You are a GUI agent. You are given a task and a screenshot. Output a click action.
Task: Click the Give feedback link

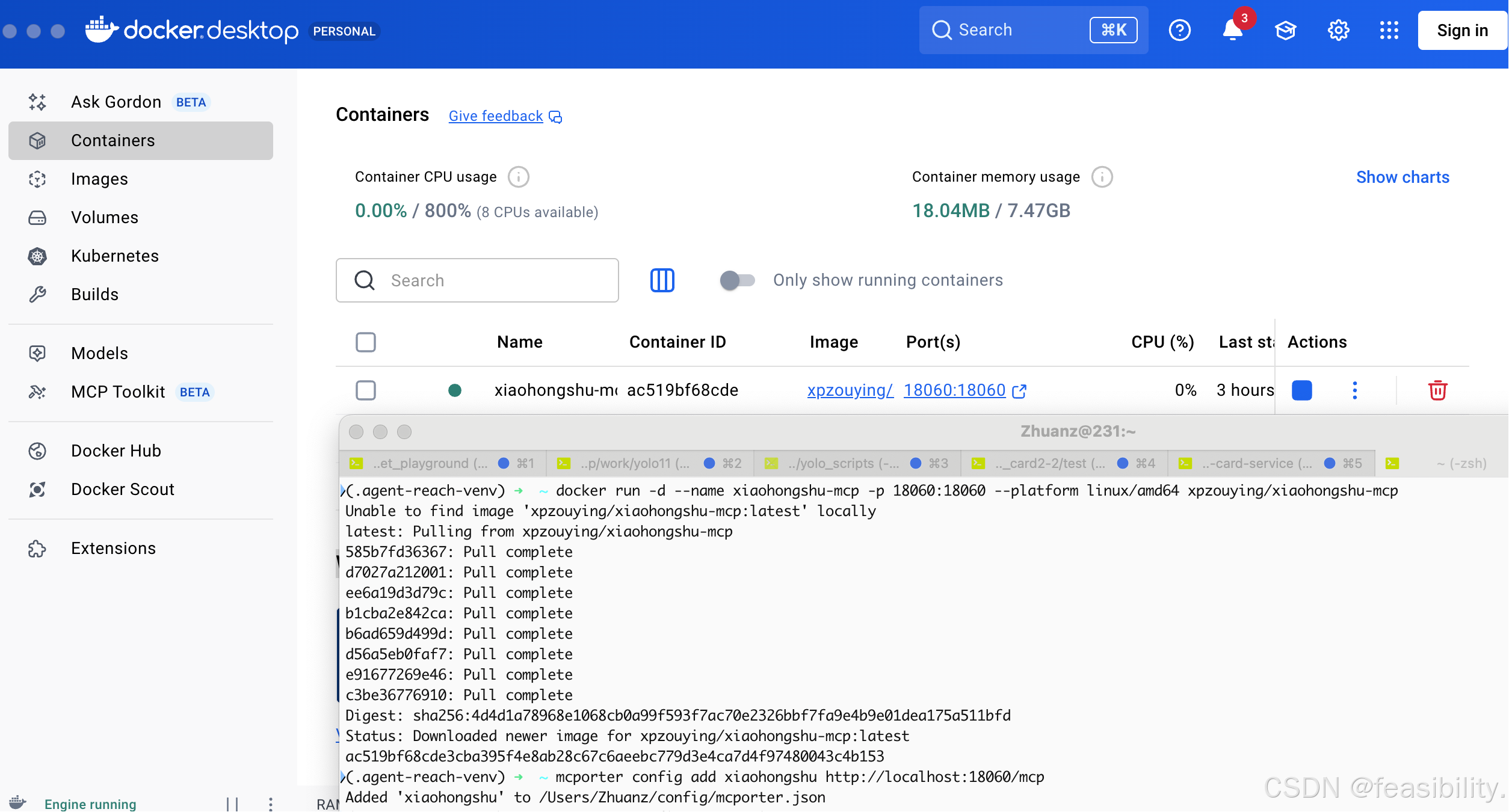[x=496, y=116]
